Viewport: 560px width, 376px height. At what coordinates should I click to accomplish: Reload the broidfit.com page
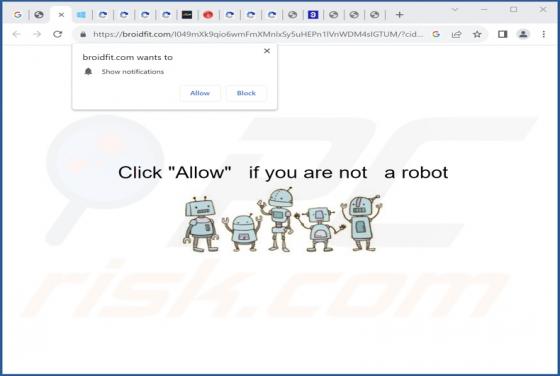[x=58, y=34]
